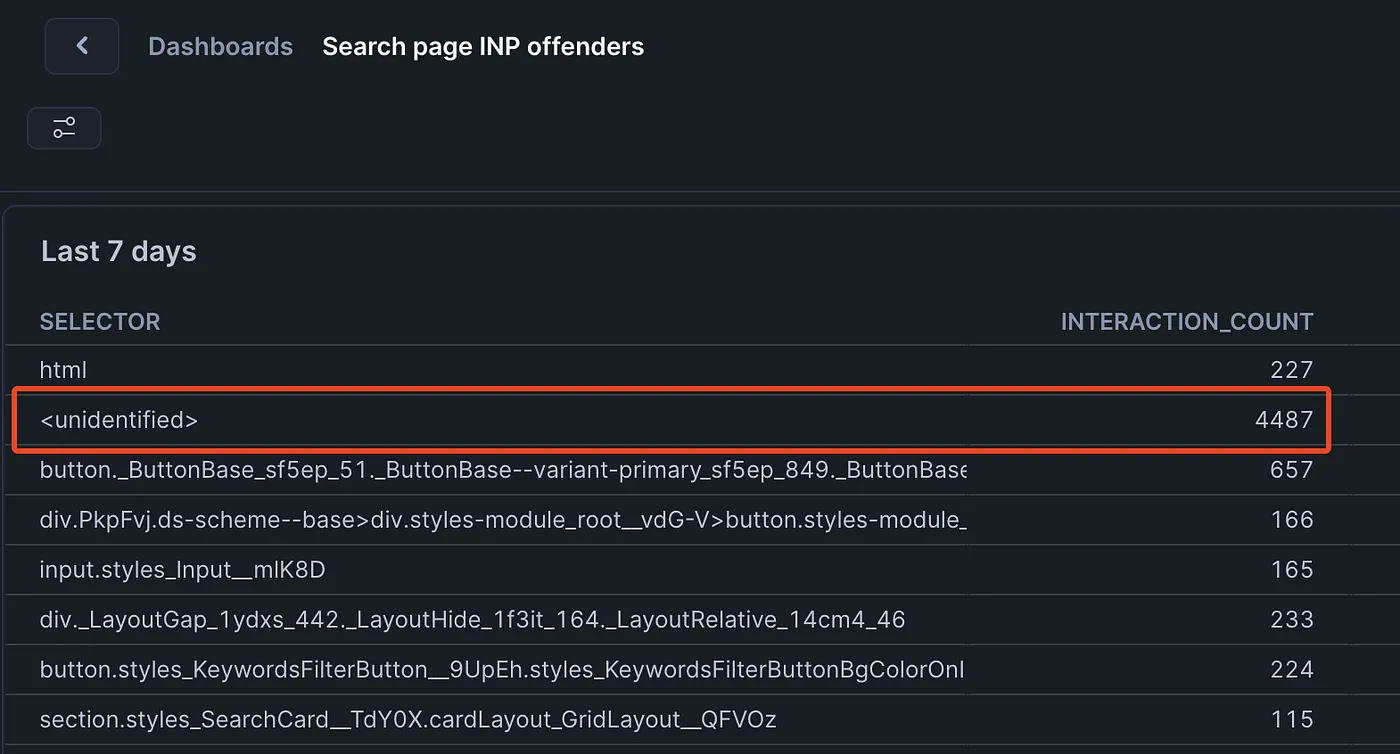
Task: Select the div._LayoutGap_1ydxs_442 selector row
Action: 472,620
